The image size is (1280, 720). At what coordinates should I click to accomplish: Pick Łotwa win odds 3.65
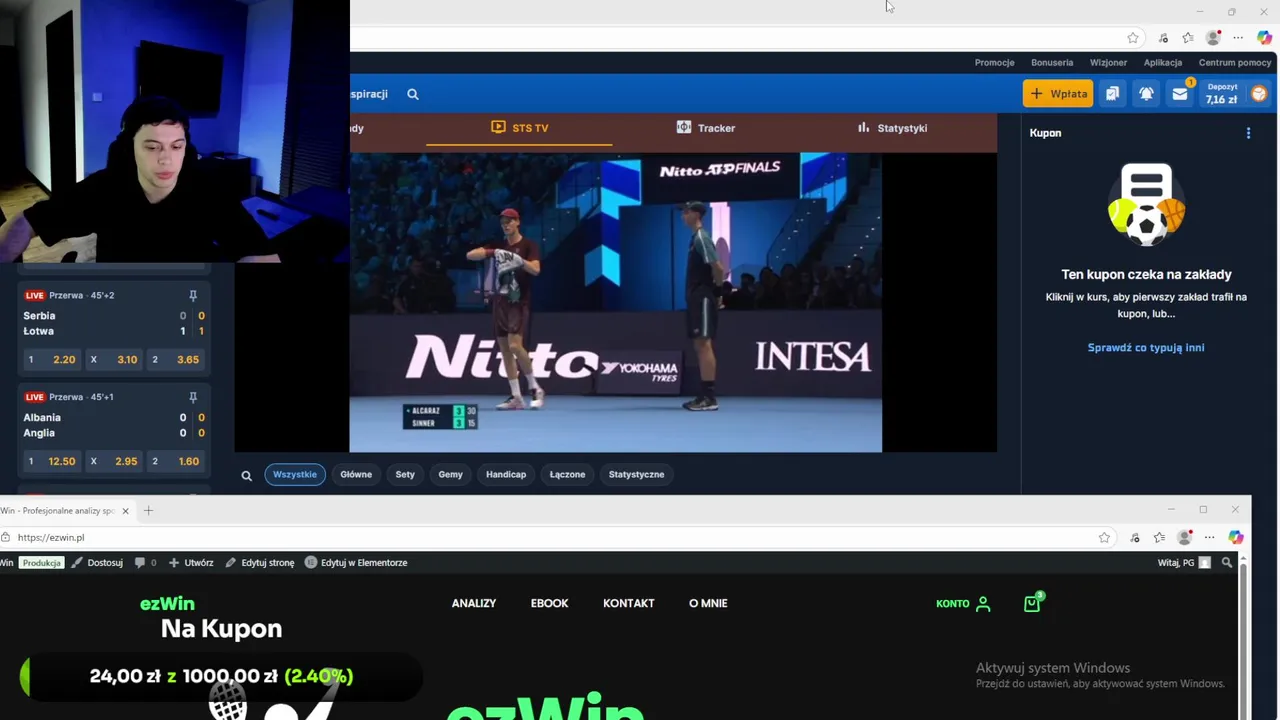pyautogui.click(x=176, y=359)
